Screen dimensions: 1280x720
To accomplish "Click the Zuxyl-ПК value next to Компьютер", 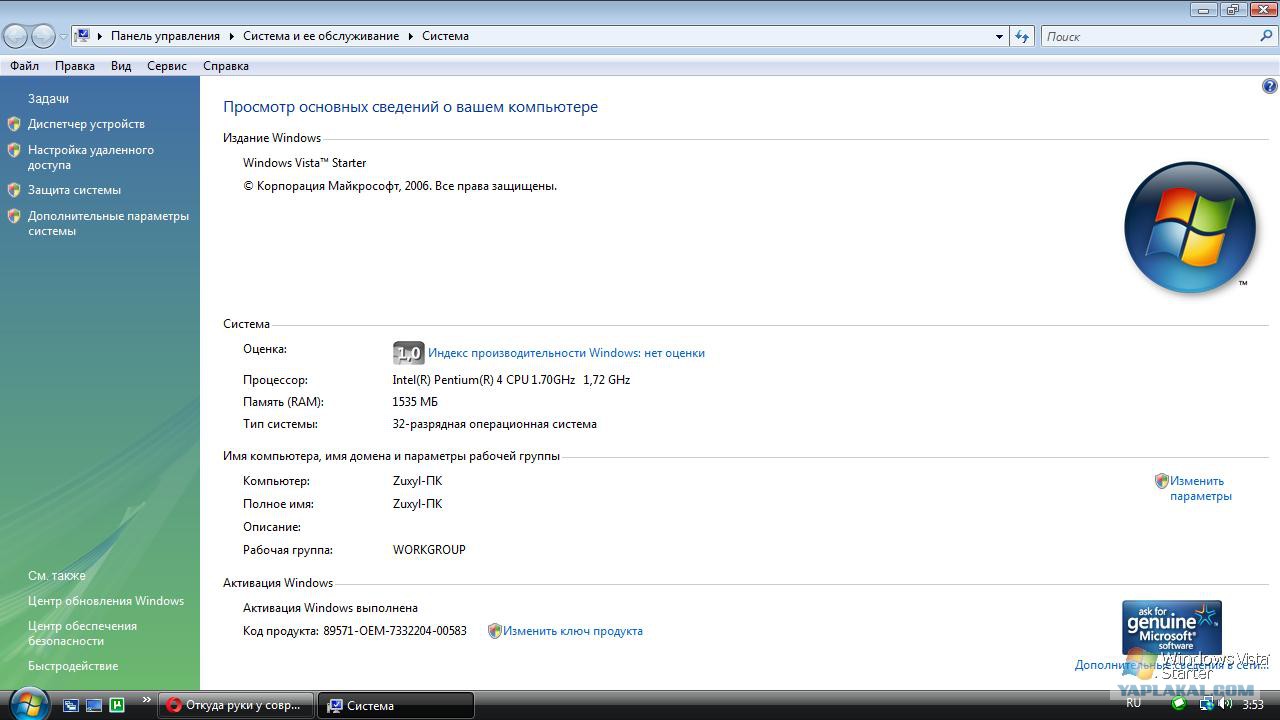I will (x=417, y=481).
